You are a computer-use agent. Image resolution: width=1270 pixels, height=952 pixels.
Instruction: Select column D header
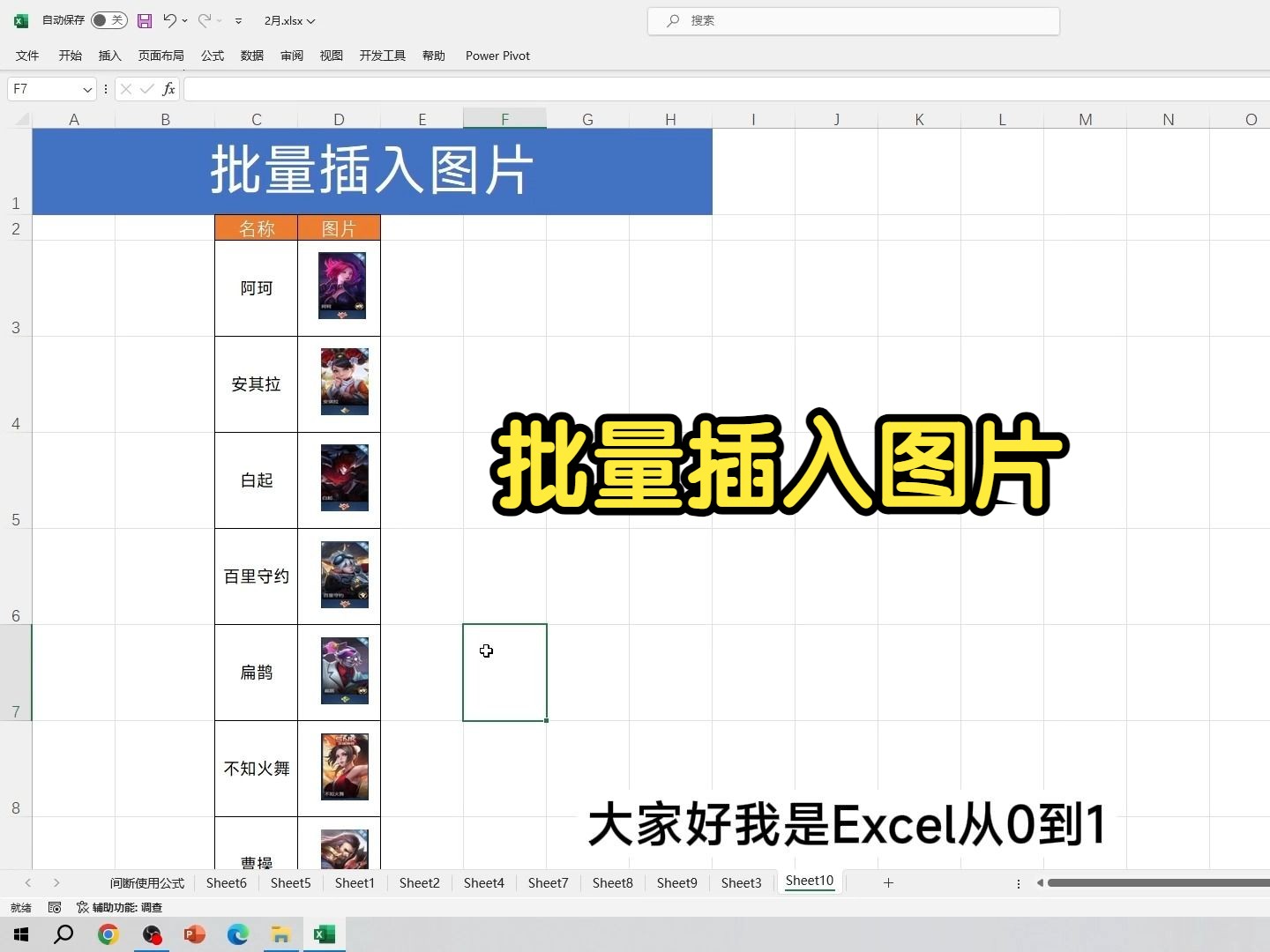pos(339,119)
